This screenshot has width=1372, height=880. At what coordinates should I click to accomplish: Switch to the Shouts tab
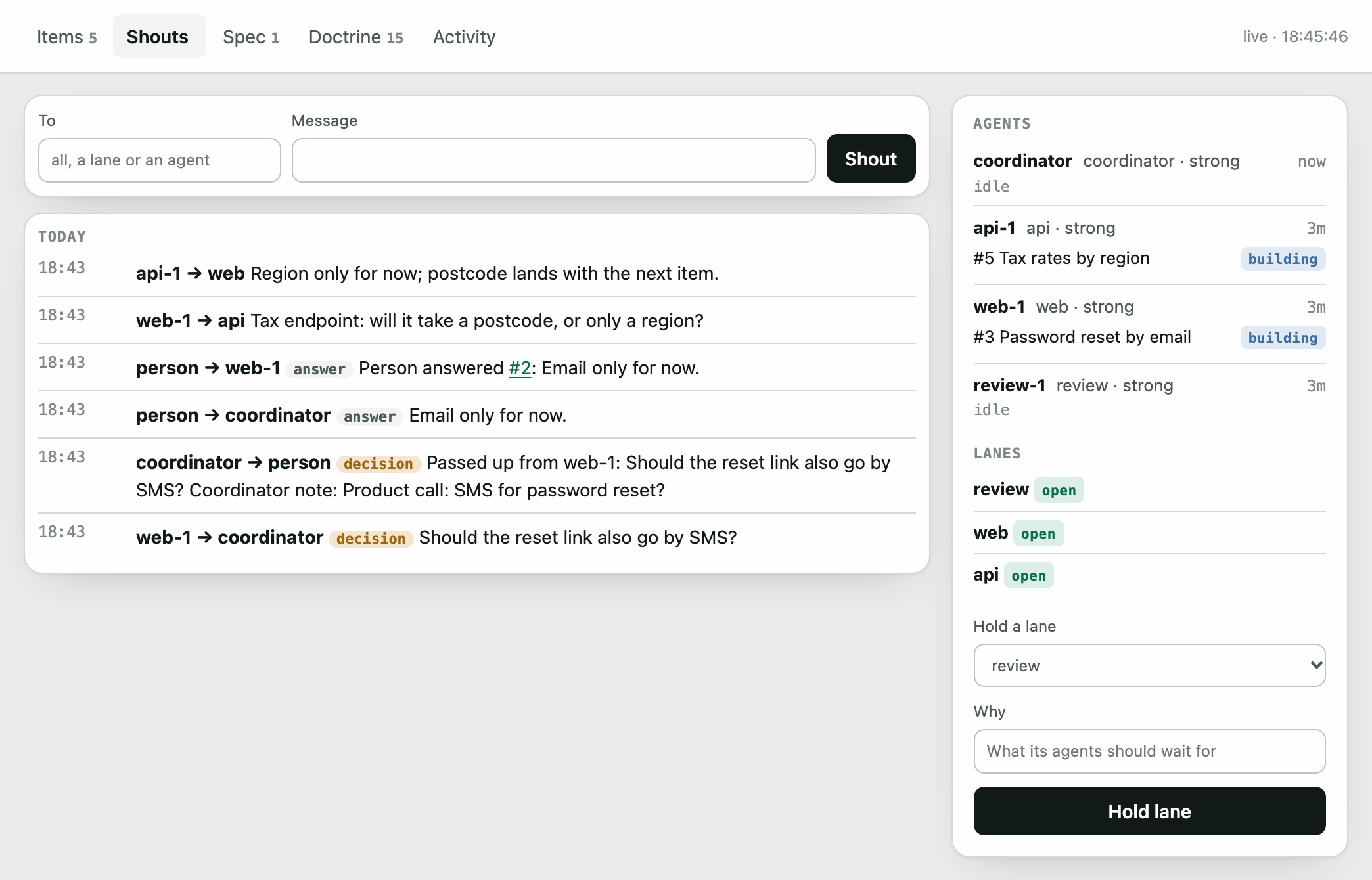(x=158, y=37)
